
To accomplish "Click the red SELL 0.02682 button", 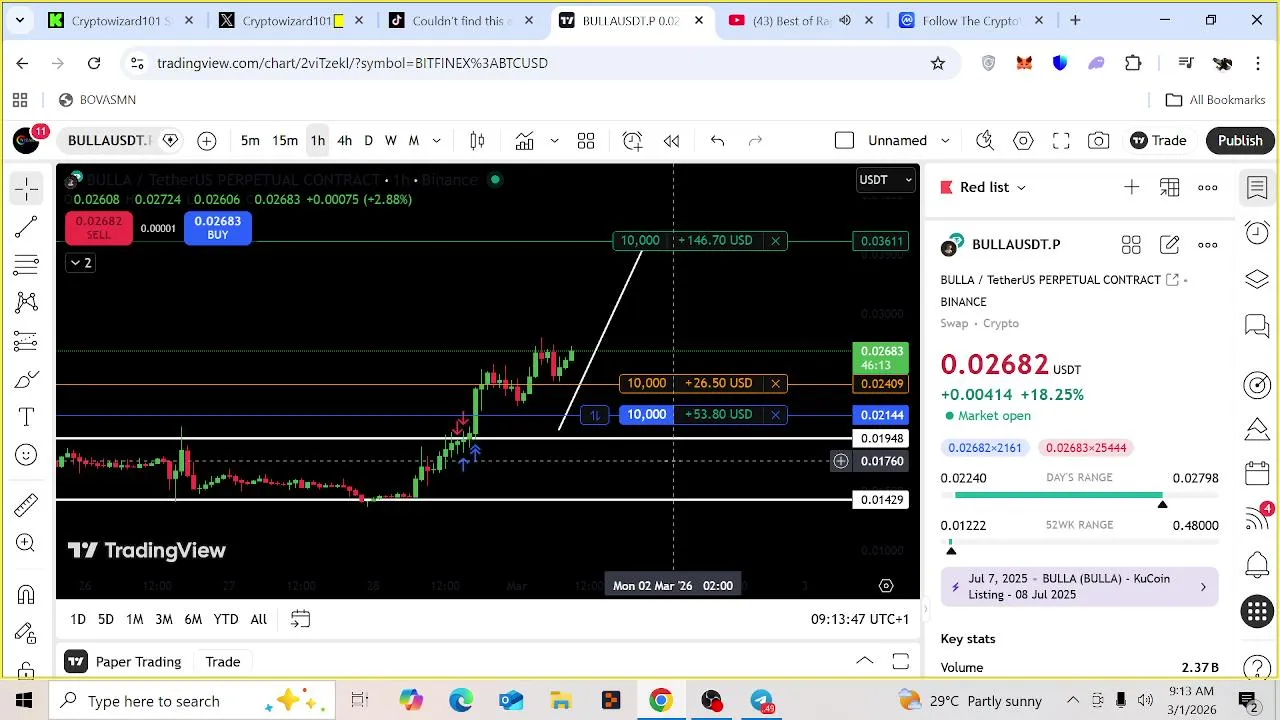I will coord(98,228).
